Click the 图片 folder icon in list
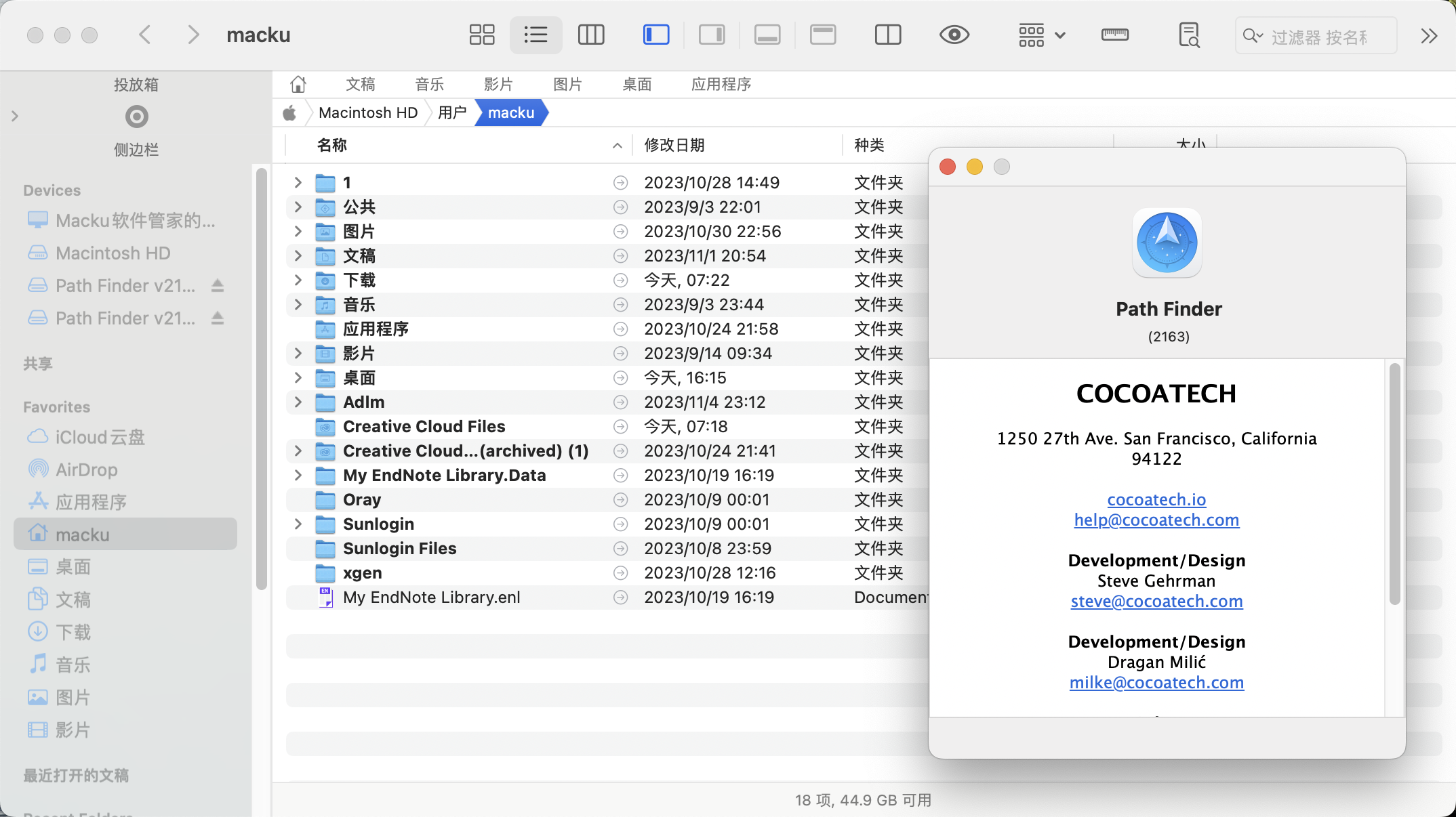Image resolution: width=1456 pixels, height=817 pixels. 325,232
